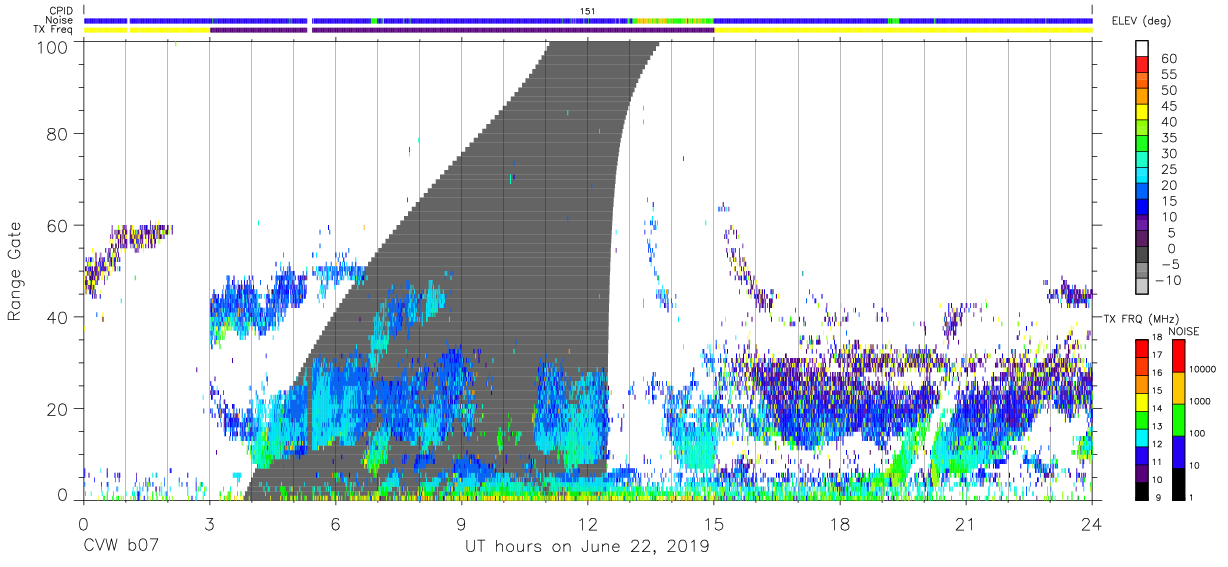Click NOISE legend value '100'
This screenshot has width=1228, height=567.
click(x=1198, y=433)
